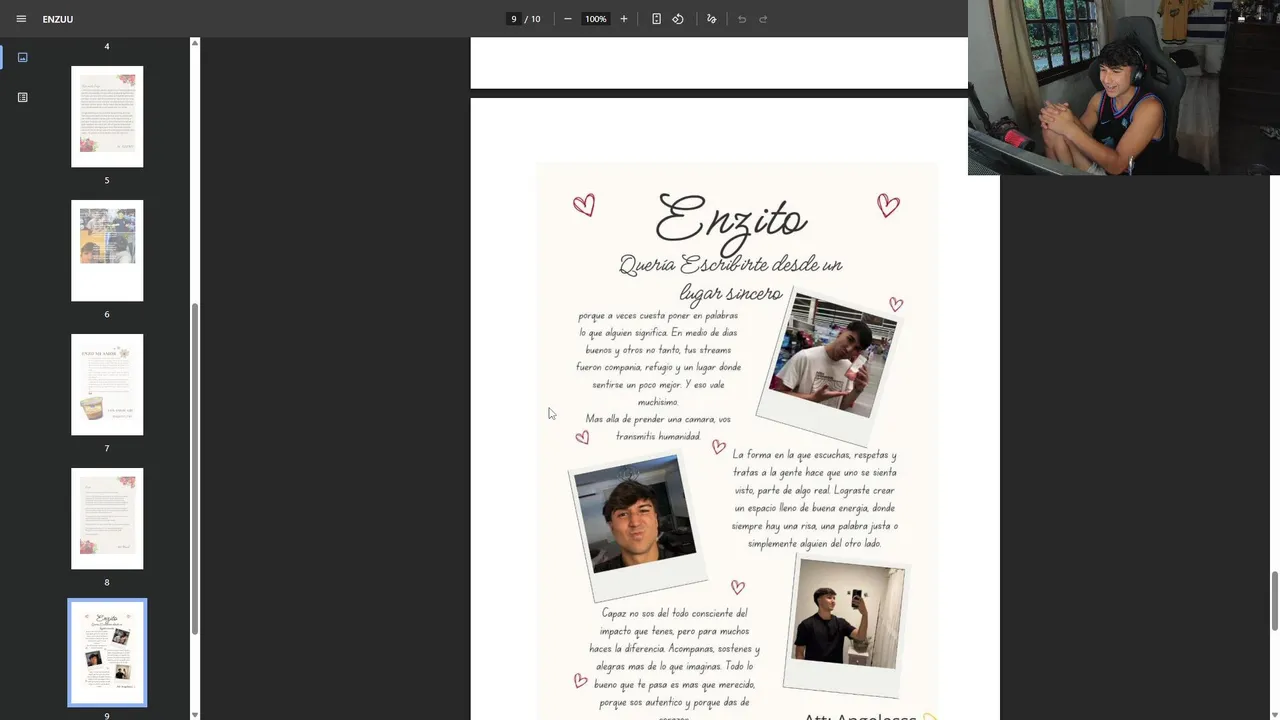Click the undo arrow in the toolbar

click(x=742, y=19)
